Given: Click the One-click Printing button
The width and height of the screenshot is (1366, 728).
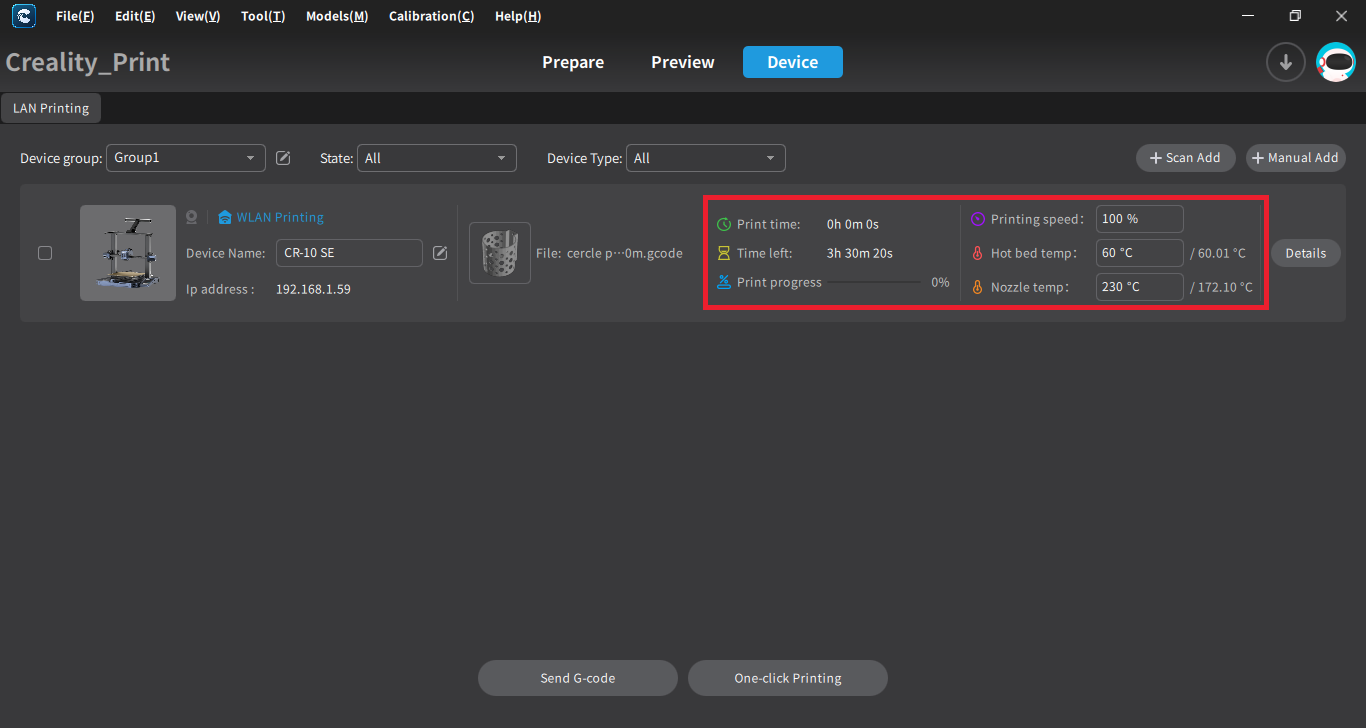Looking at the screenshot, I should (x=788, y=678).
